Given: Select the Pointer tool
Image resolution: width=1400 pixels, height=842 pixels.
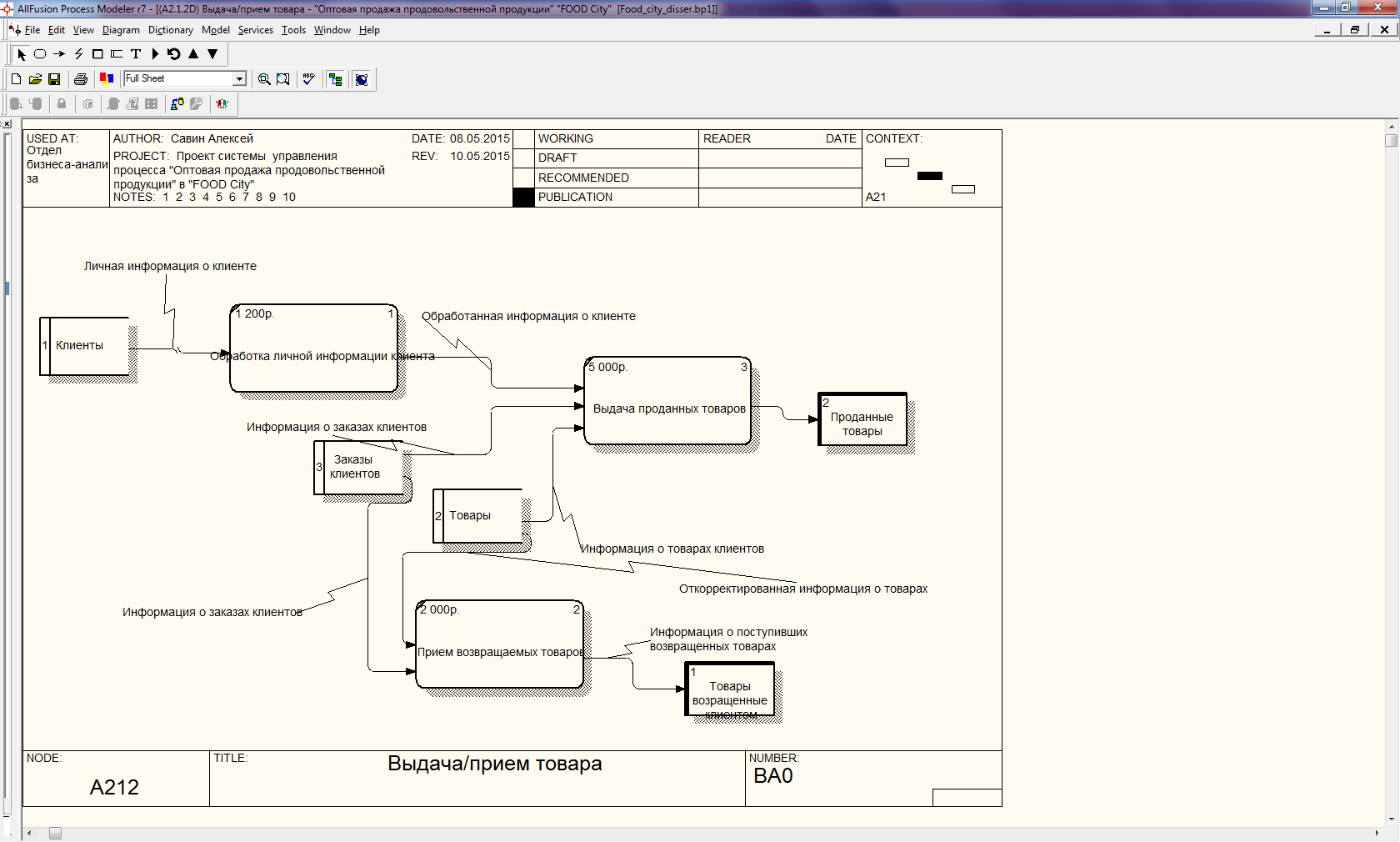Looking at the screenshot, I should point(22,54).
